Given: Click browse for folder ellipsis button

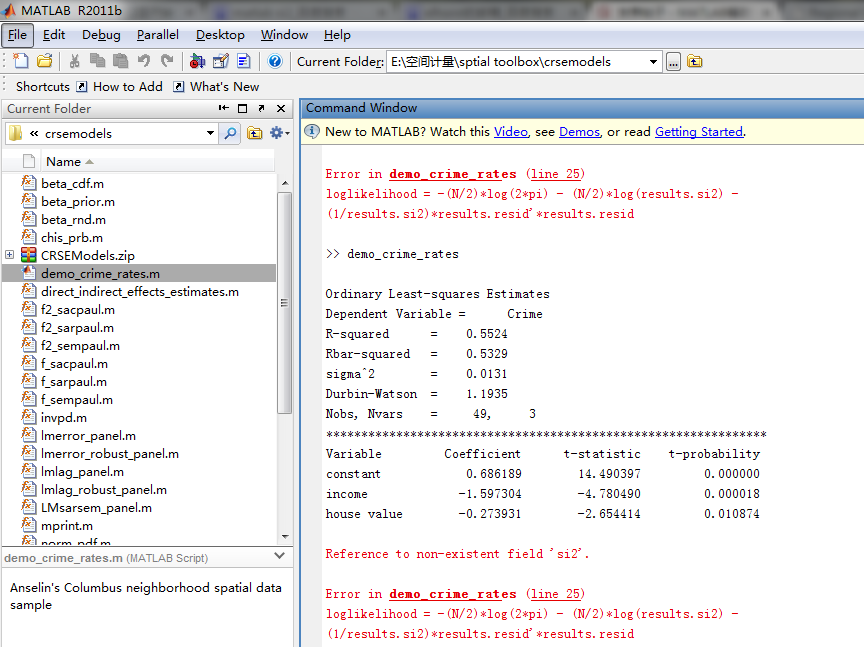Looking at the screenshot, I should (673, 62).
